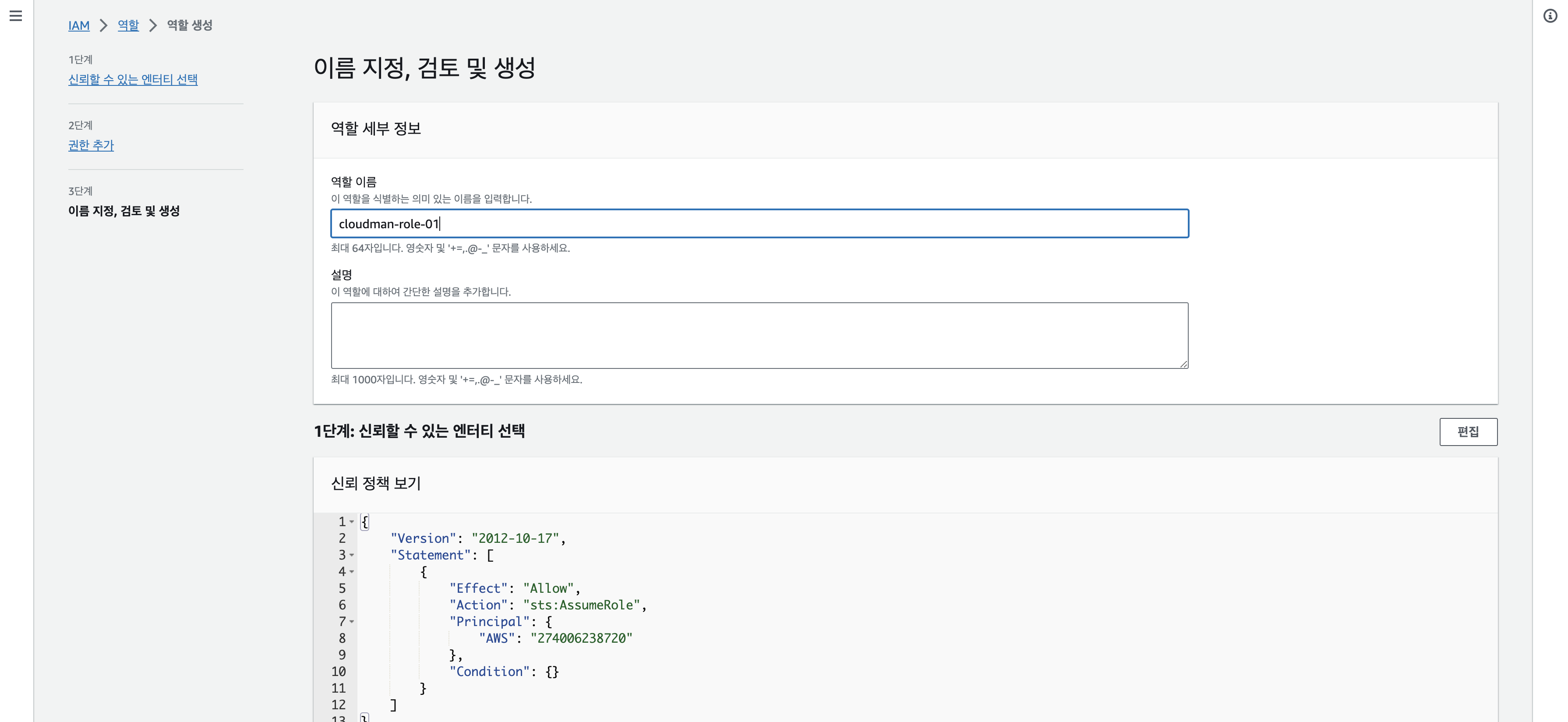
Task: Collapse the Statement fold at line 3
Action: pos(352,555)
